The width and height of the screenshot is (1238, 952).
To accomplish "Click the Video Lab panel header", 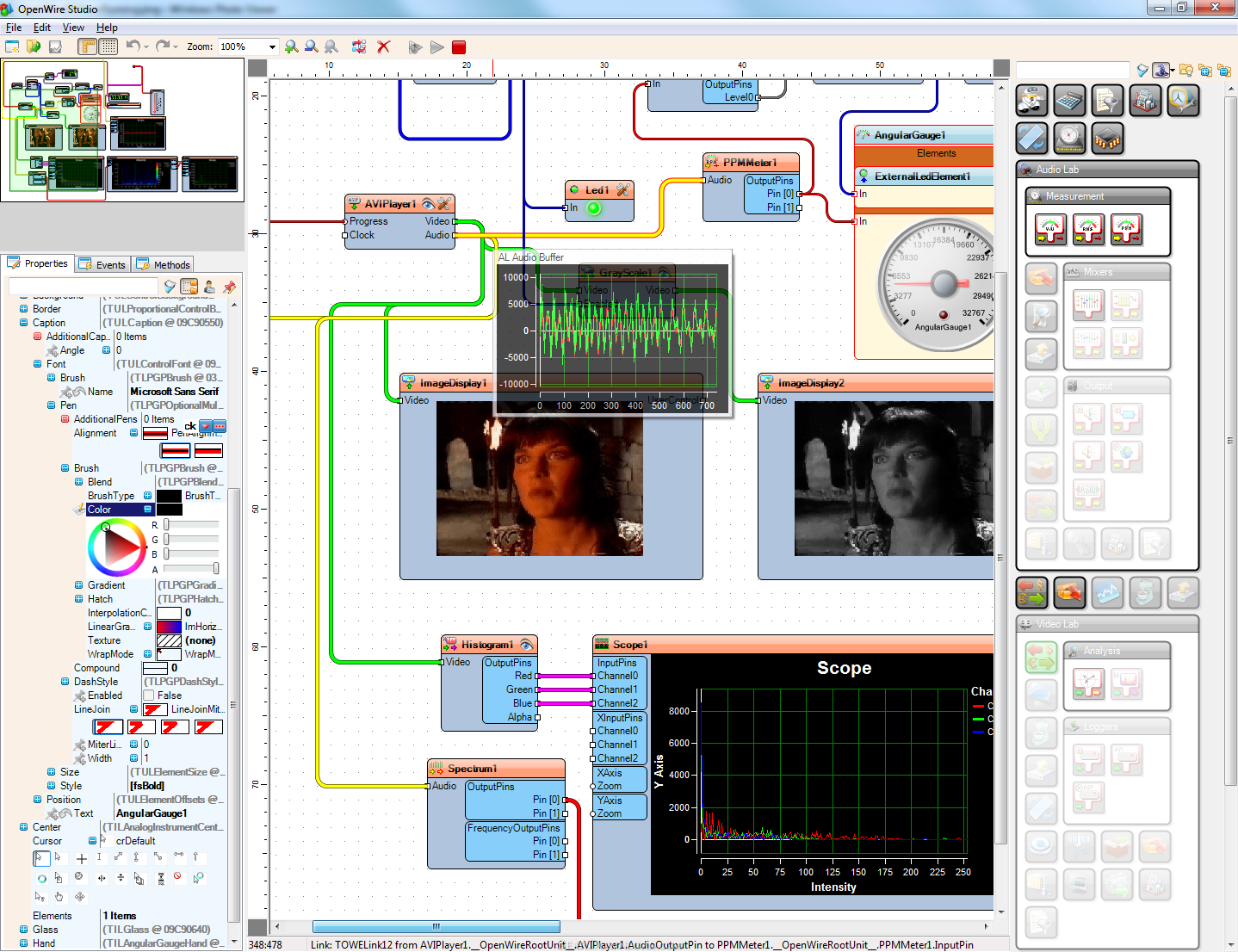I will 1107,624.
